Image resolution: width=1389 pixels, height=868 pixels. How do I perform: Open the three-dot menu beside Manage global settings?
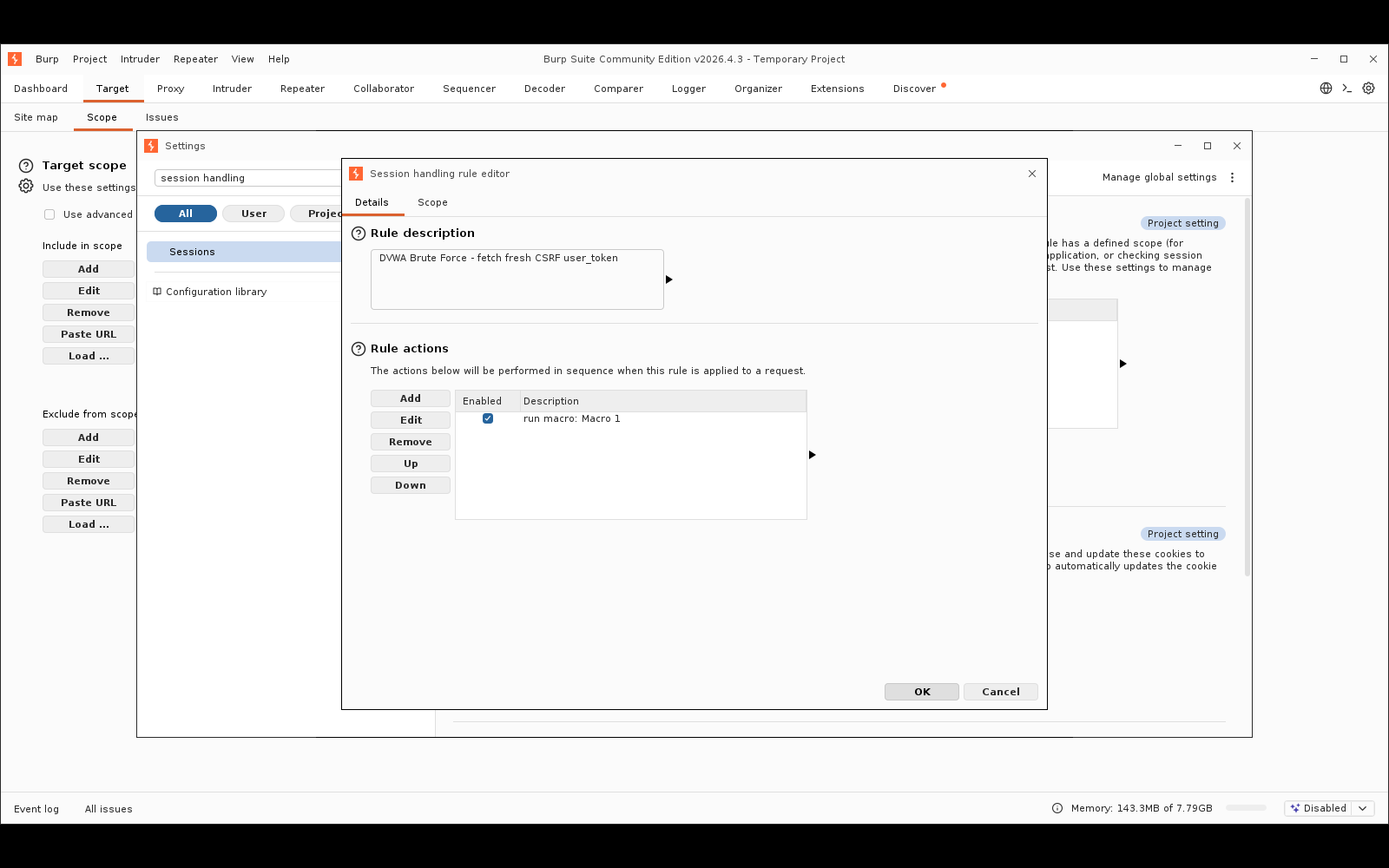point(1232,177)
